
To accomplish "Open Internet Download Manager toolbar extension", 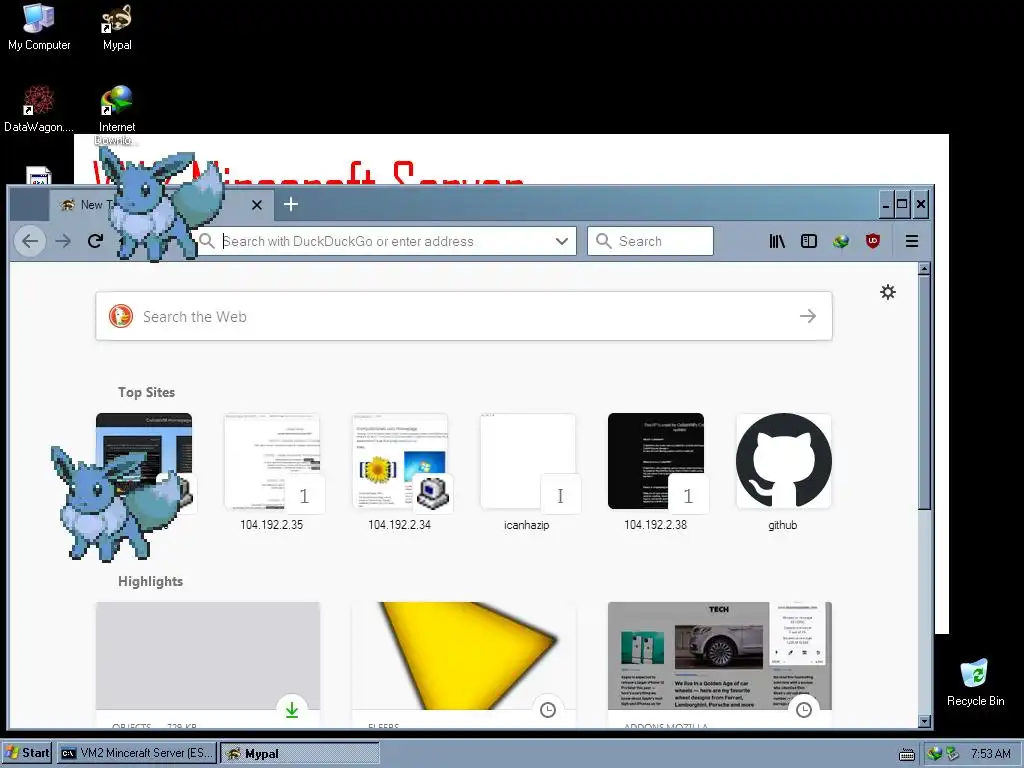I will [x=840, y=241].
